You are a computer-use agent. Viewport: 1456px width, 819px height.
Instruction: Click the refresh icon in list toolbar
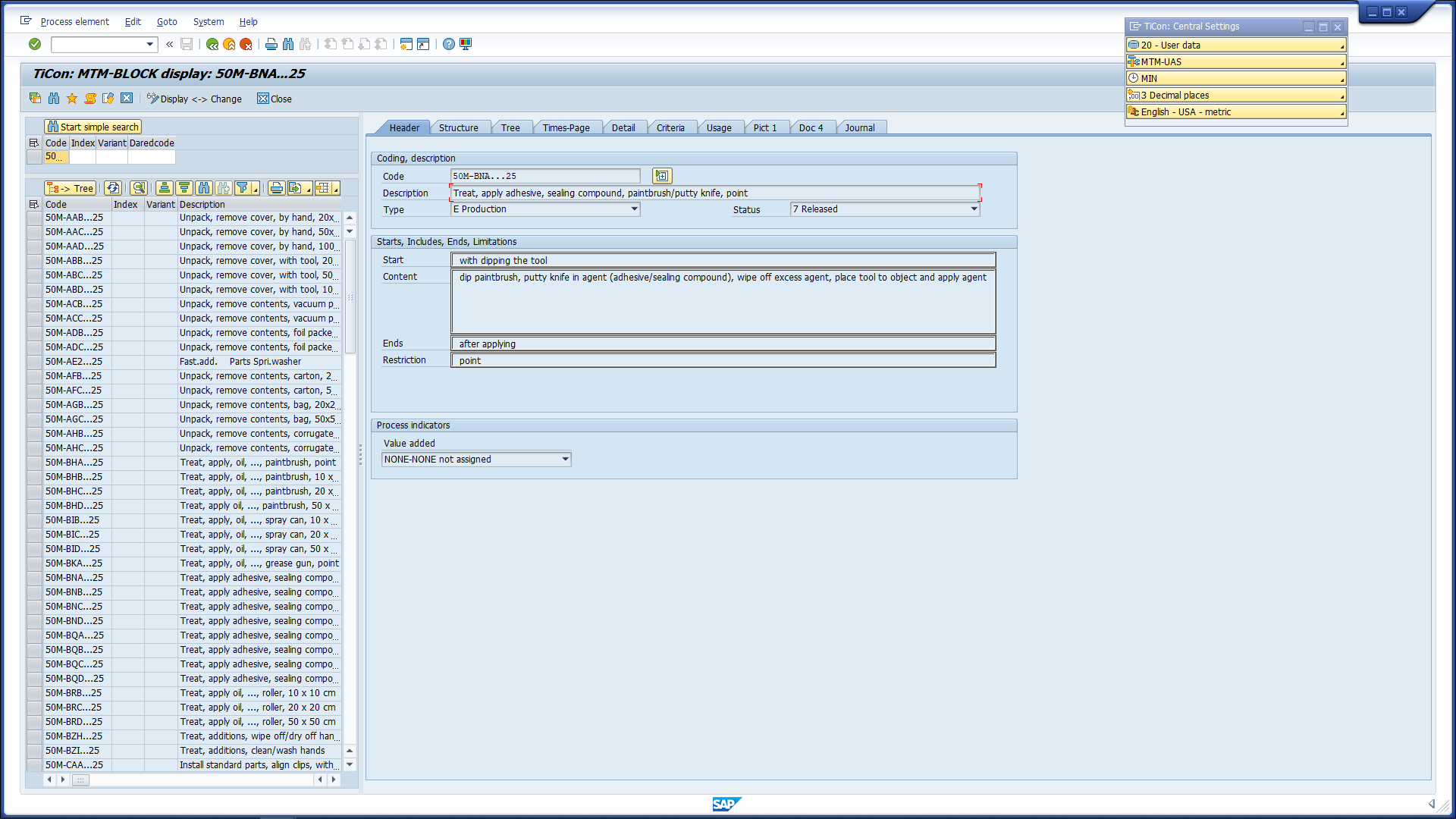(113, 188)
